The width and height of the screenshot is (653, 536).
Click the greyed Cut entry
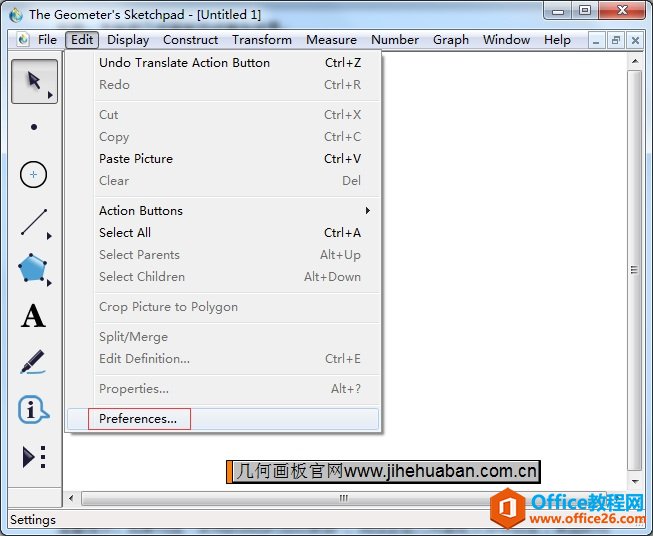pos(223,115)
